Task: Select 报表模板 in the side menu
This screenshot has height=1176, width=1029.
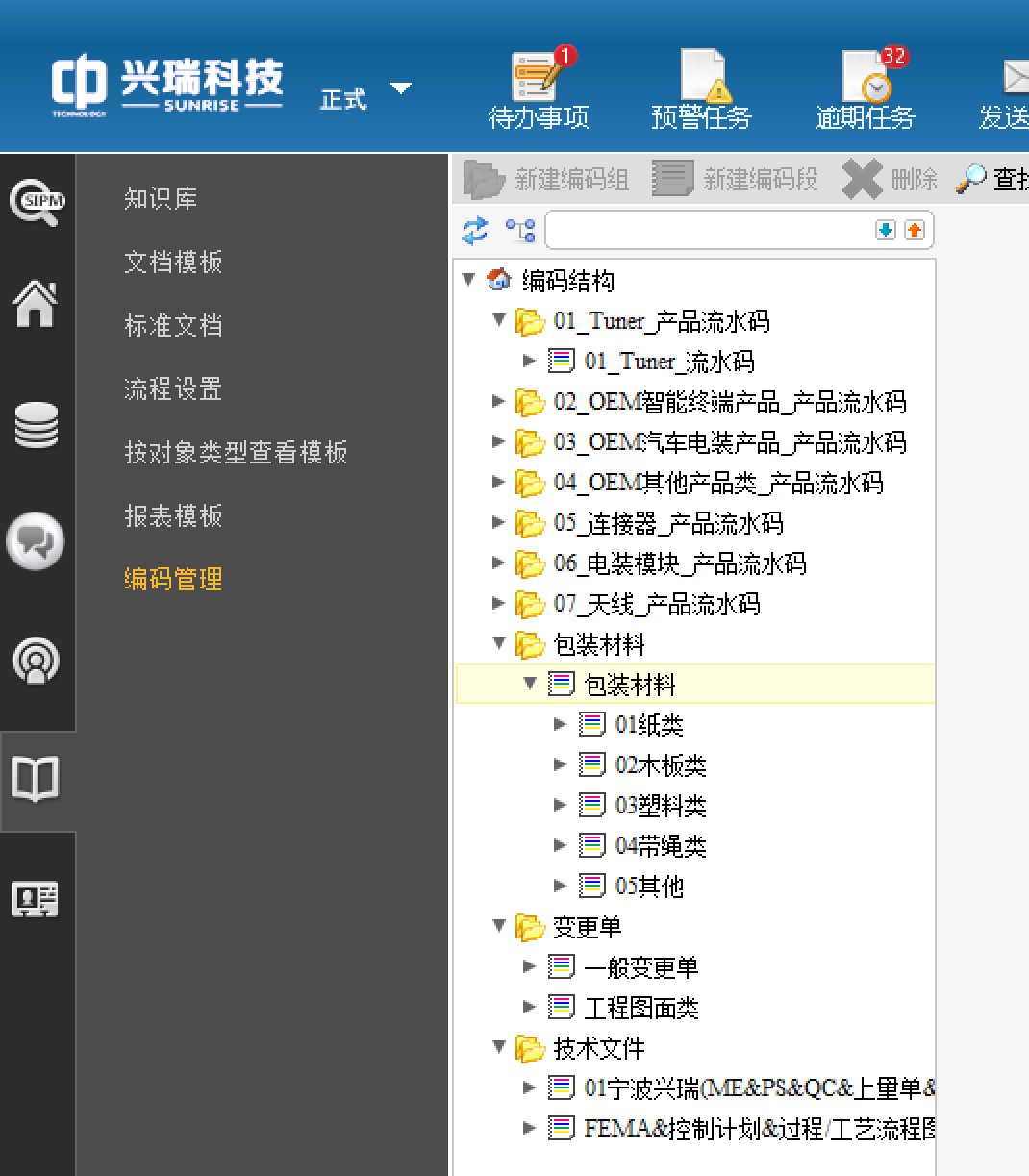Action: tap(173, 515)
